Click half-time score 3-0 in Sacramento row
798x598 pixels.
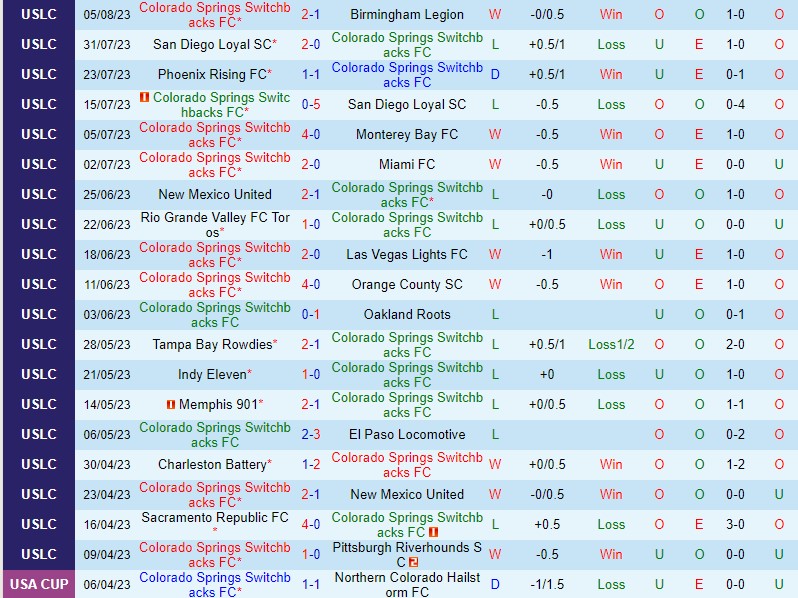(x=735, y=525)
